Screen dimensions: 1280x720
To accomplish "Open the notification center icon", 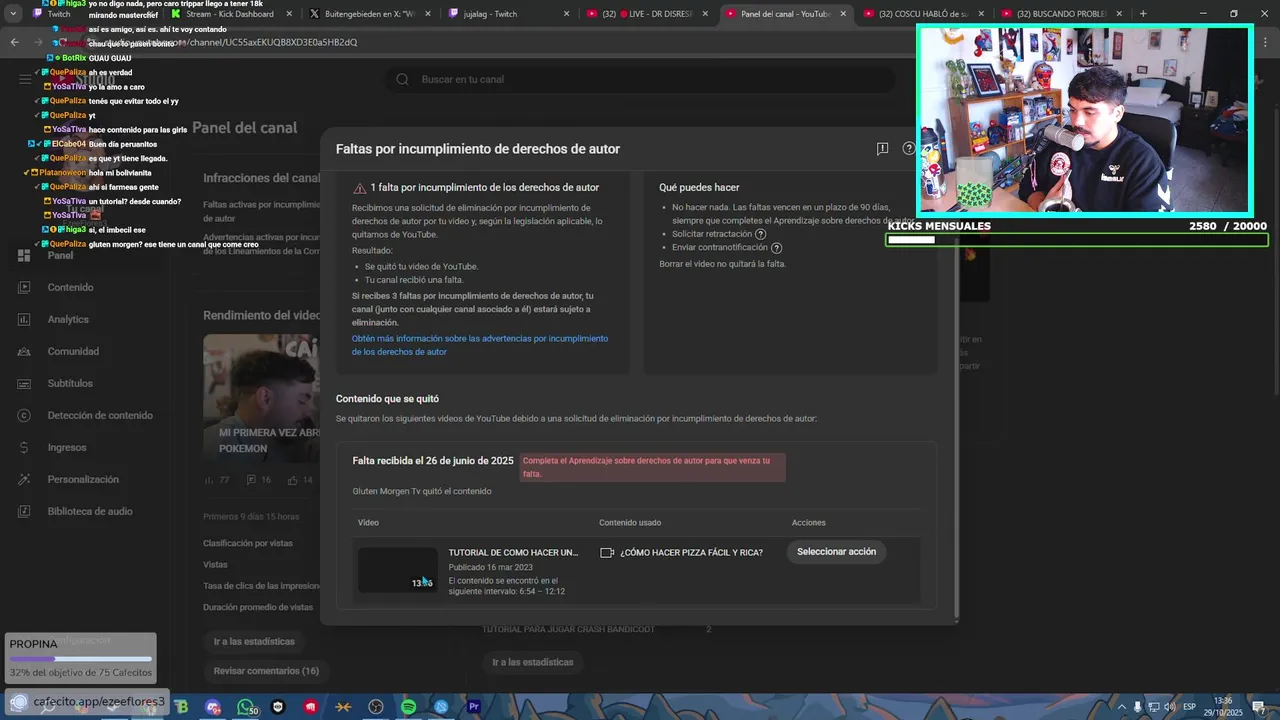I will [x=1258, y=707].
